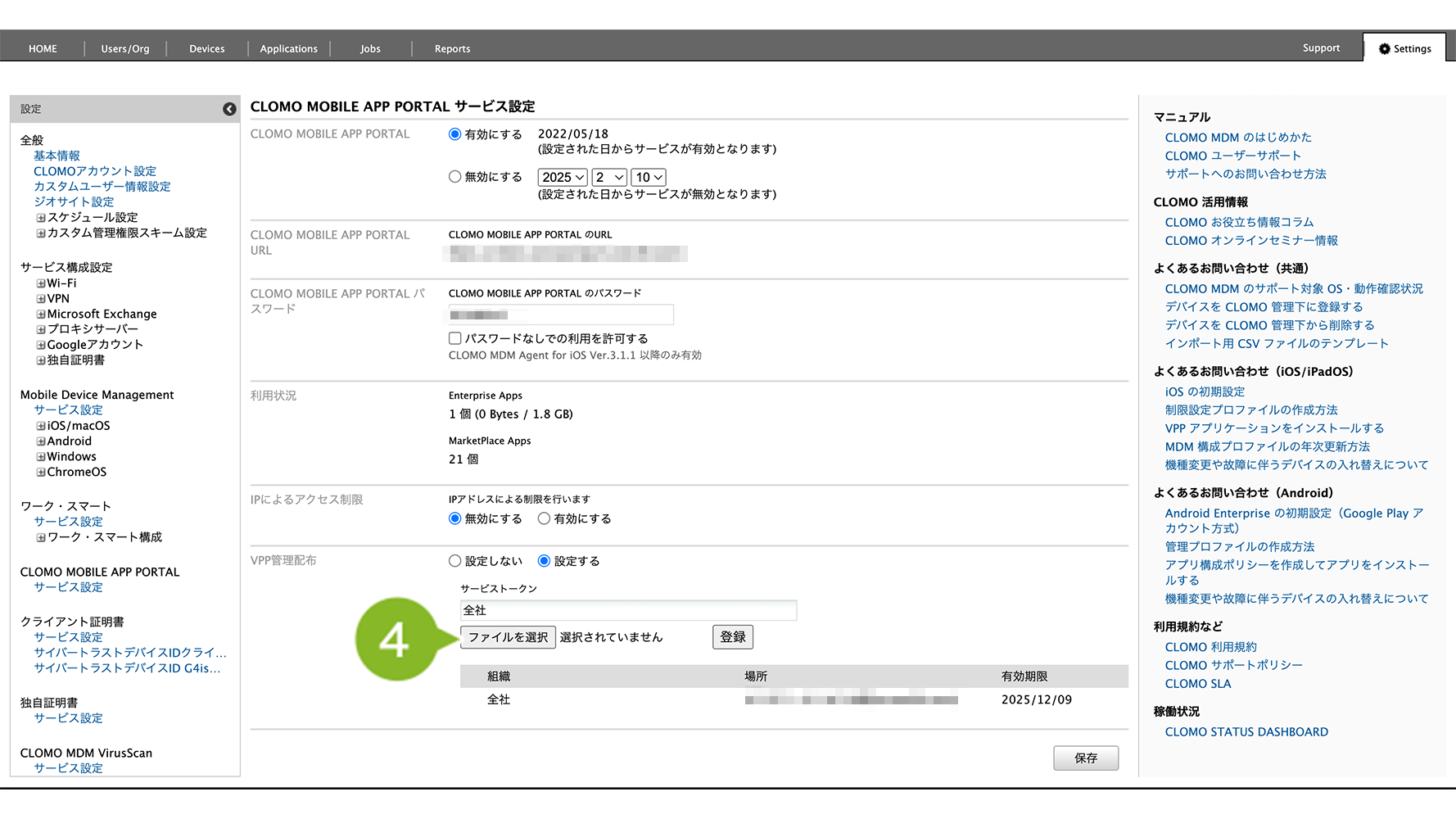Go to the Applications menu tab

coord(288,49)
